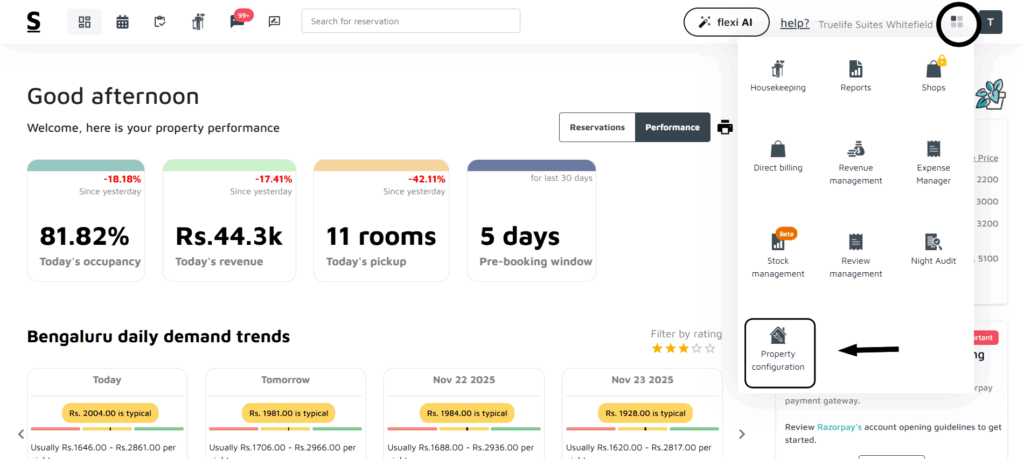Viewport: 1024px width, 459px height.
Task: Open Revenue management module
Action: click(x=856, y=161)
